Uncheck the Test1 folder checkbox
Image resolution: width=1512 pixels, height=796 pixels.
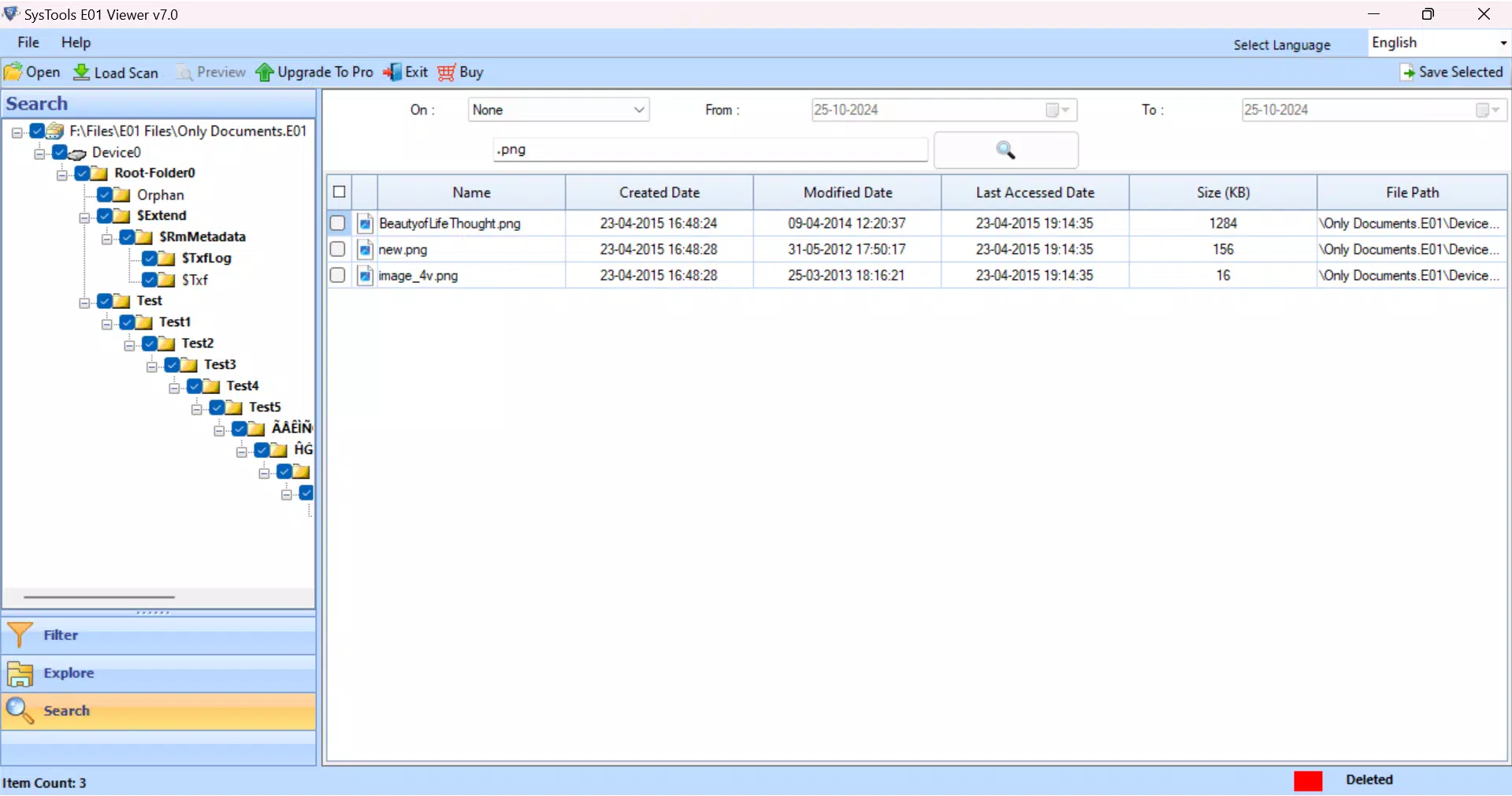click(x=127, y=322)
